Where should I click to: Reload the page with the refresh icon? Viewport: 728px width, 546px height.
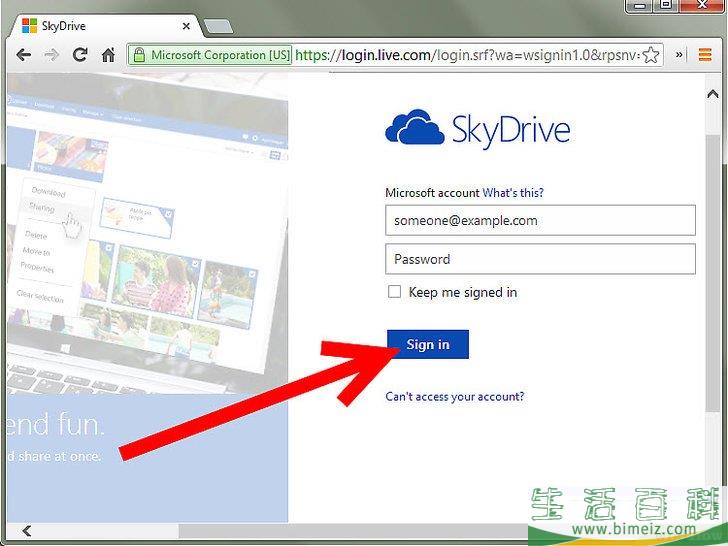[80, 55]
